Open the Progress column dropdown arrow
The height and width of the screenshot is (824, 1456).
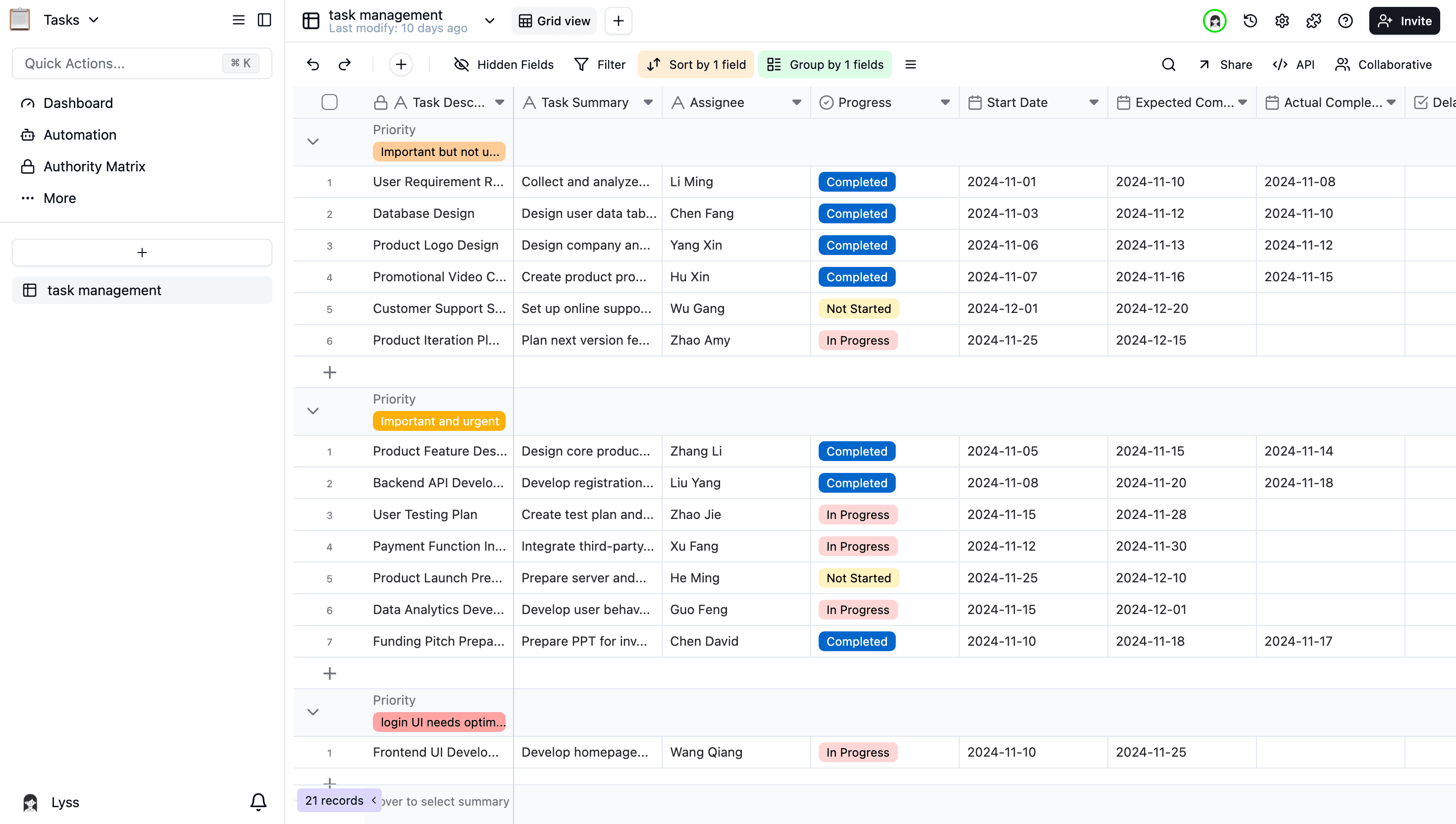[945, 103]
